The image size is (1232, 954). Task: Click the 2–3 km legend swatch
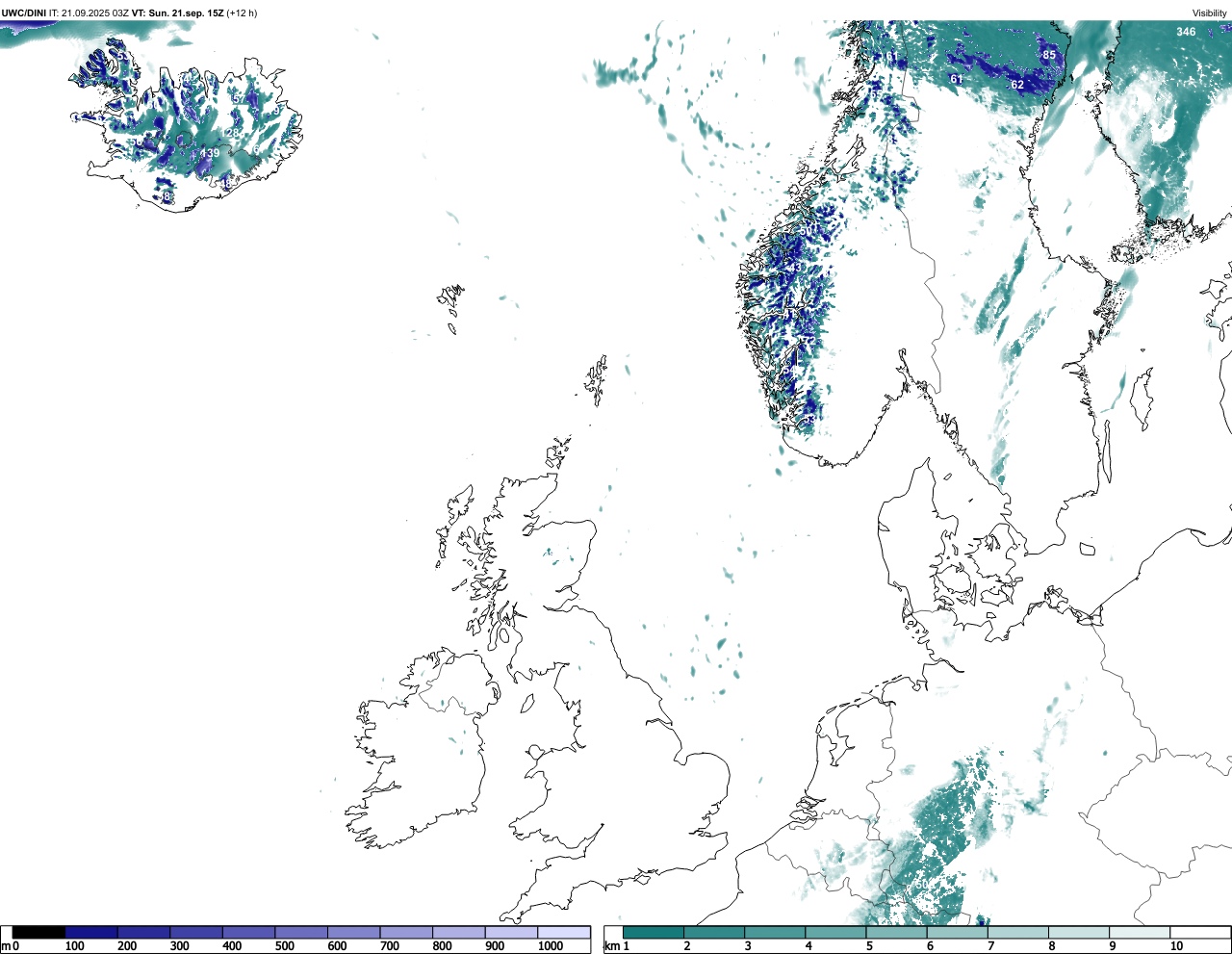click(714, 932)
